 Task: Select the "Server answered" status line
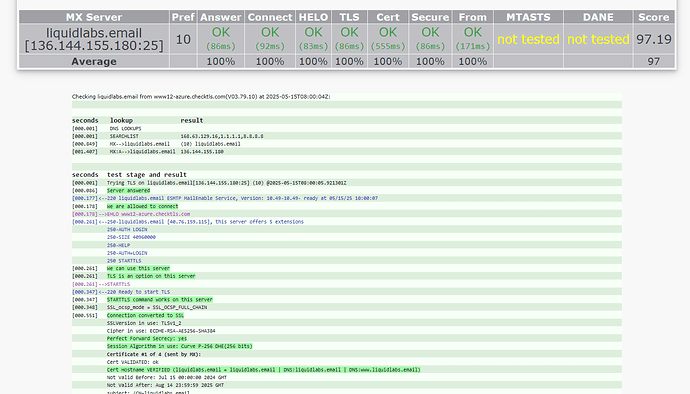click(128, 191)
